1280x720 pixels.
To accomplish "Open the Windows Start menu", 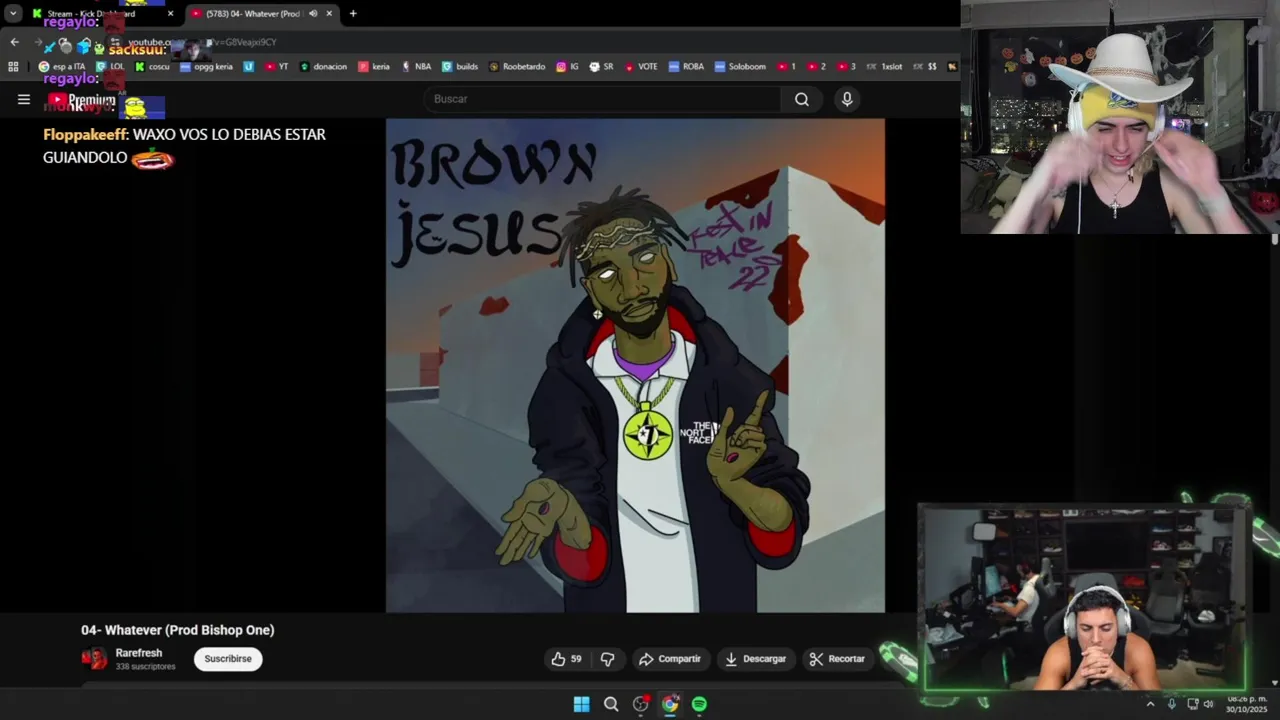I will [x=581, y=704].
